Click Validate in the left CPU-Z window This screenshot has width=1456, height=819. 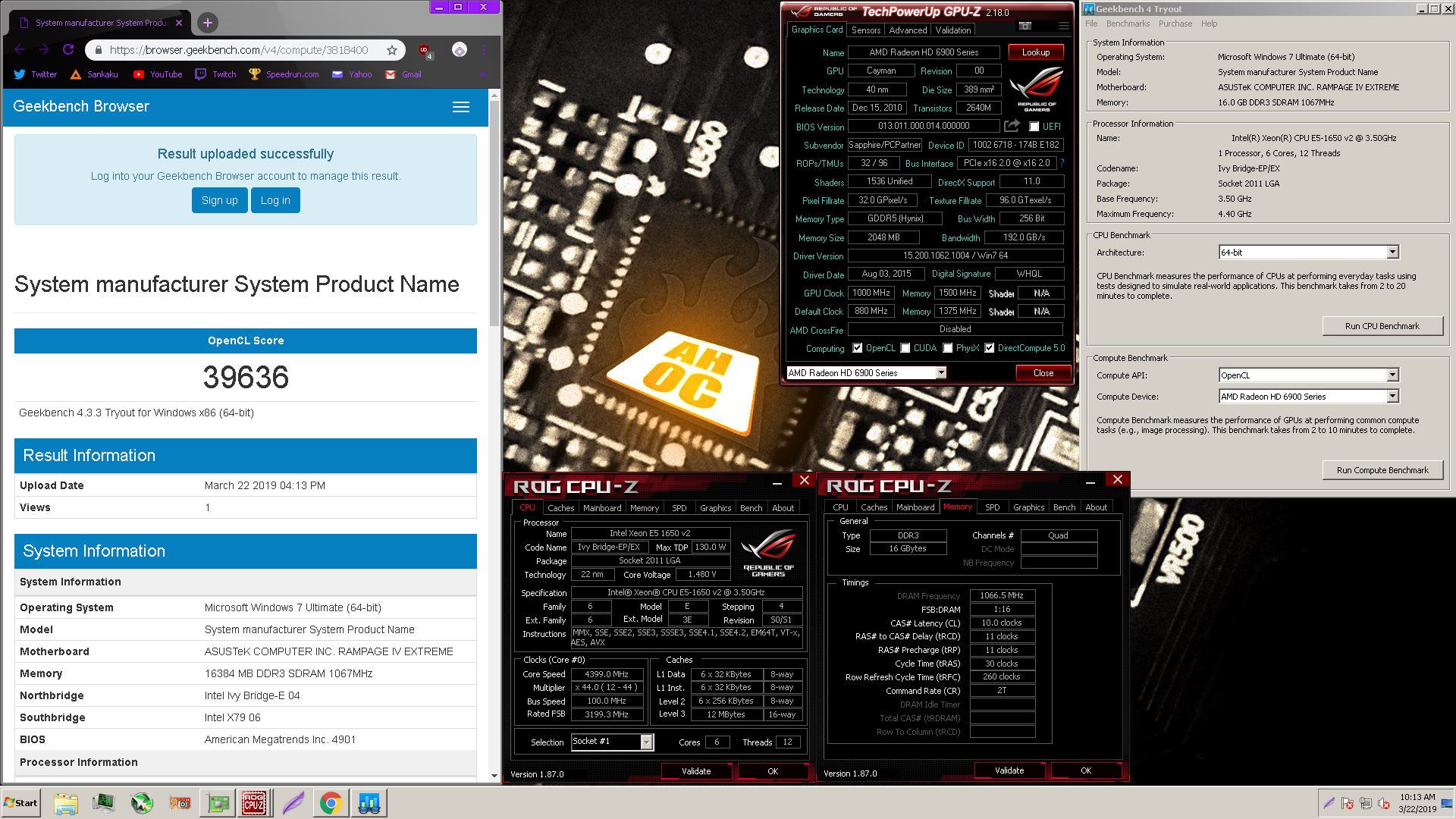click(x=696, y=771)
